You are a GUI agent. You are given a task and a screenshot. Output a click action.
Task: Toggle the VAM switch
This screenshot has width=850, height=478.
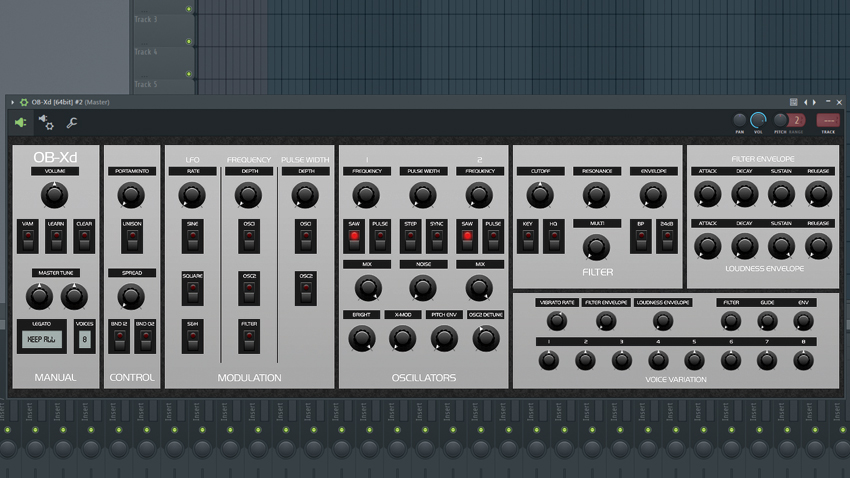pyautogui.click(x=28, y=237)
